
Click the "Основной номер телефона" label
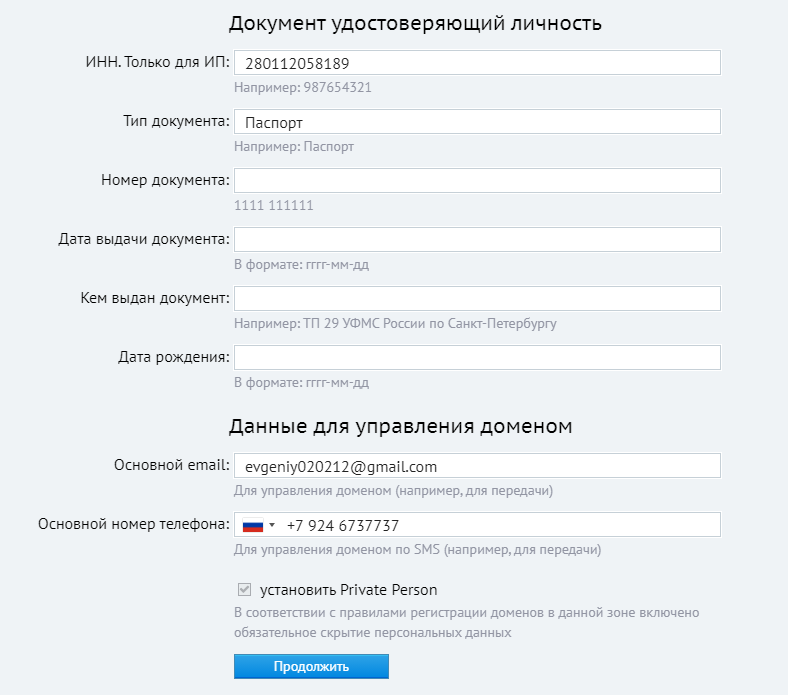134,524
